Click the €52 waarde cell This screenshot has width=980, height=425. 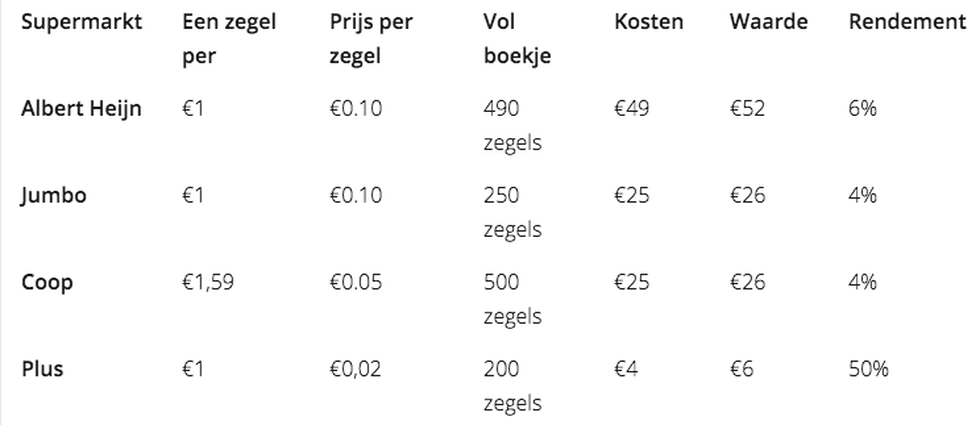click(747, 109)
